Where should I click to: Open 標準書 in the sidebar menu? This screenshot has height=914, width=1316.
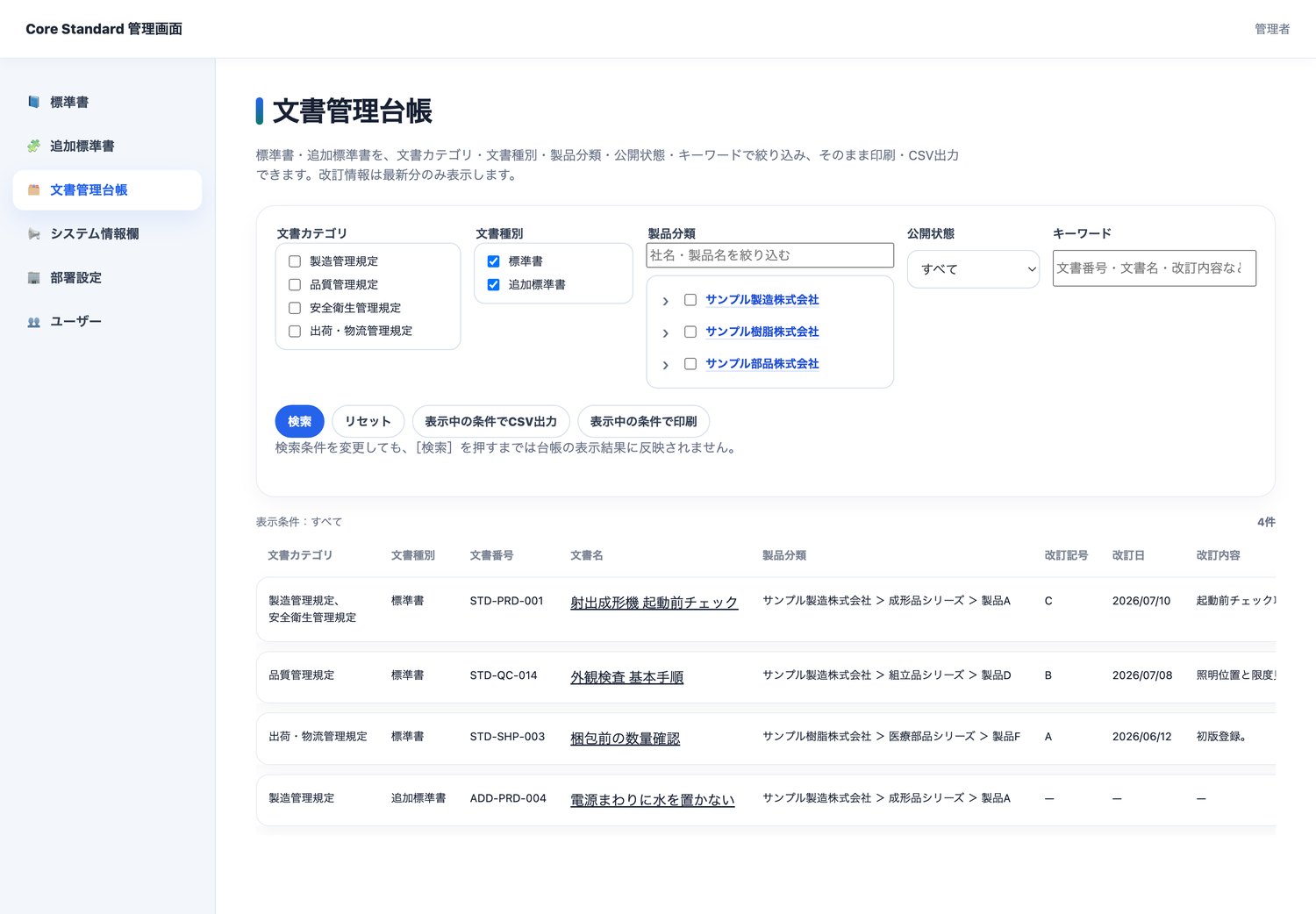click(x=107, y=103)
